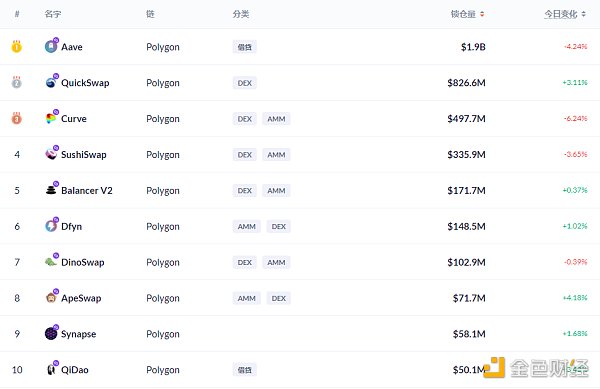The width and height of the screenshot is (600, 389).
Task: Select the AMM tag in Curve row
Action: point(276,119)
